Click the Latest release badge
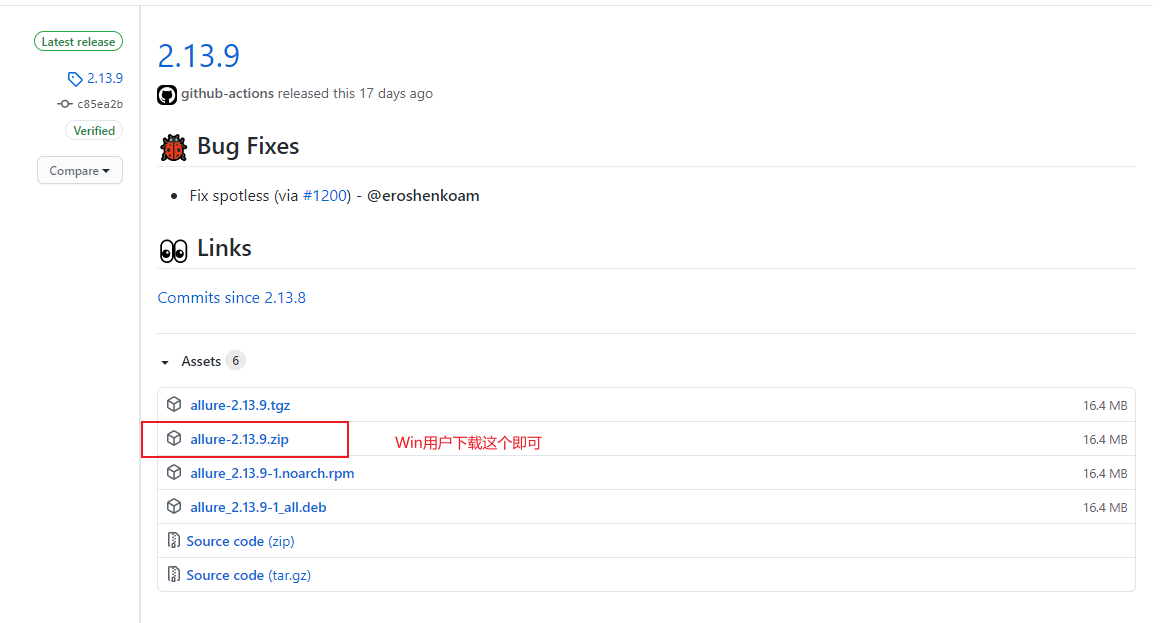Screen dimensions: 1168x623 tap(78, 42)
